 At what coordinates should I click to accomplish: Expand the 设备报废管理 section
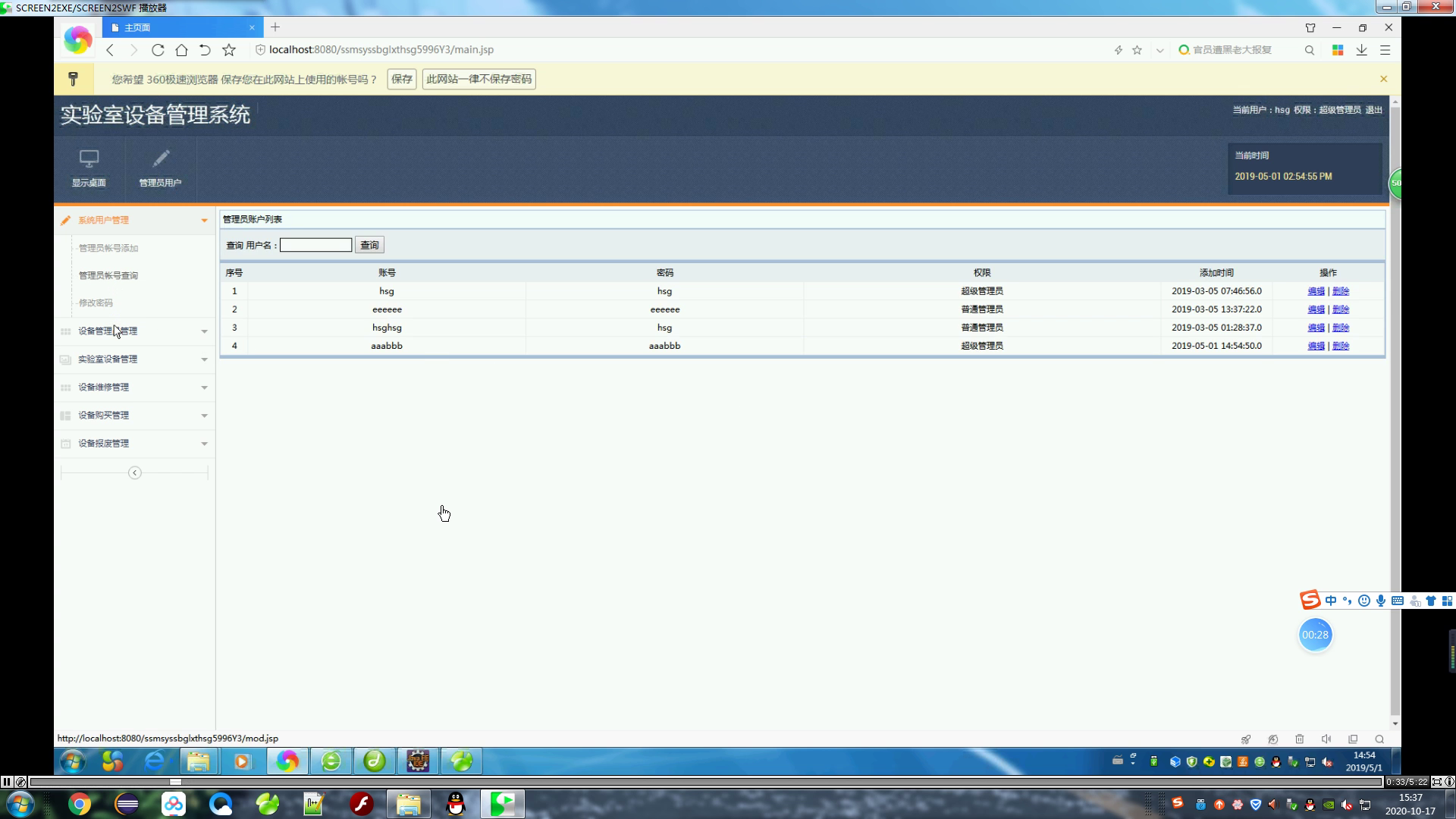click(x=134, y=444)
